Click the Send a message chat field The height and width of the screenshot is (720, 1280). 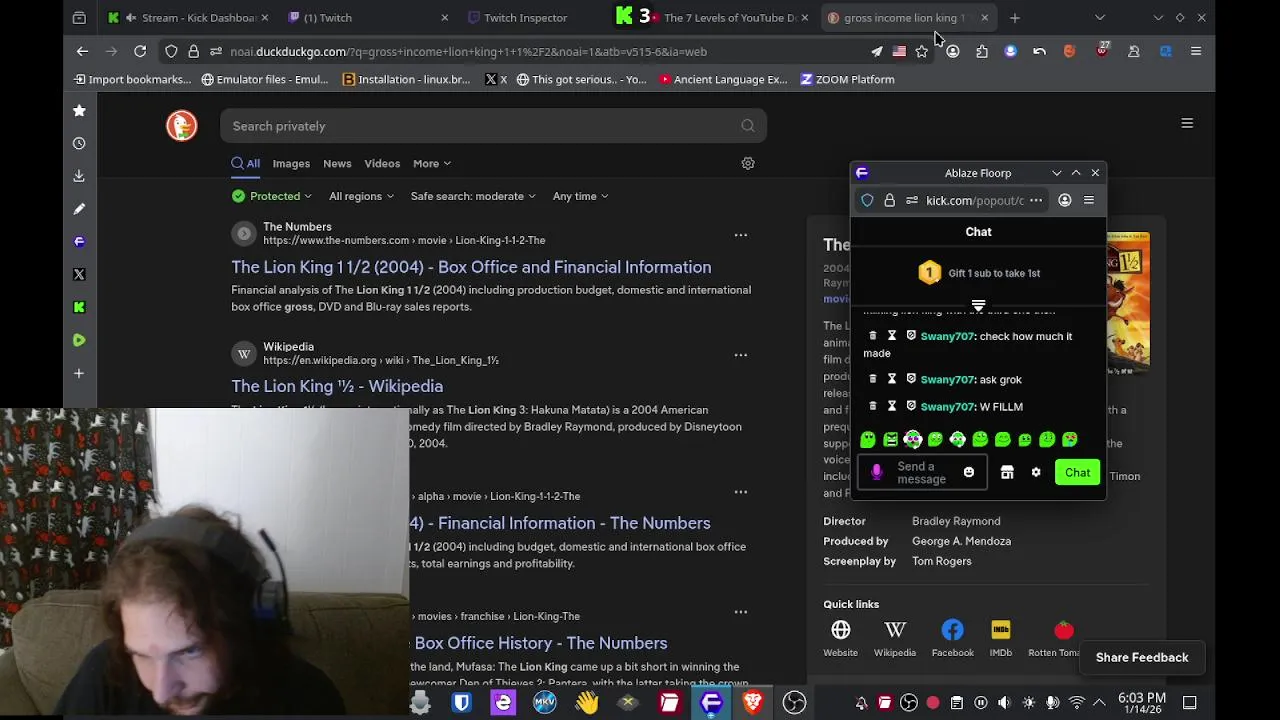pyautogui.click(x=921, y=472)
